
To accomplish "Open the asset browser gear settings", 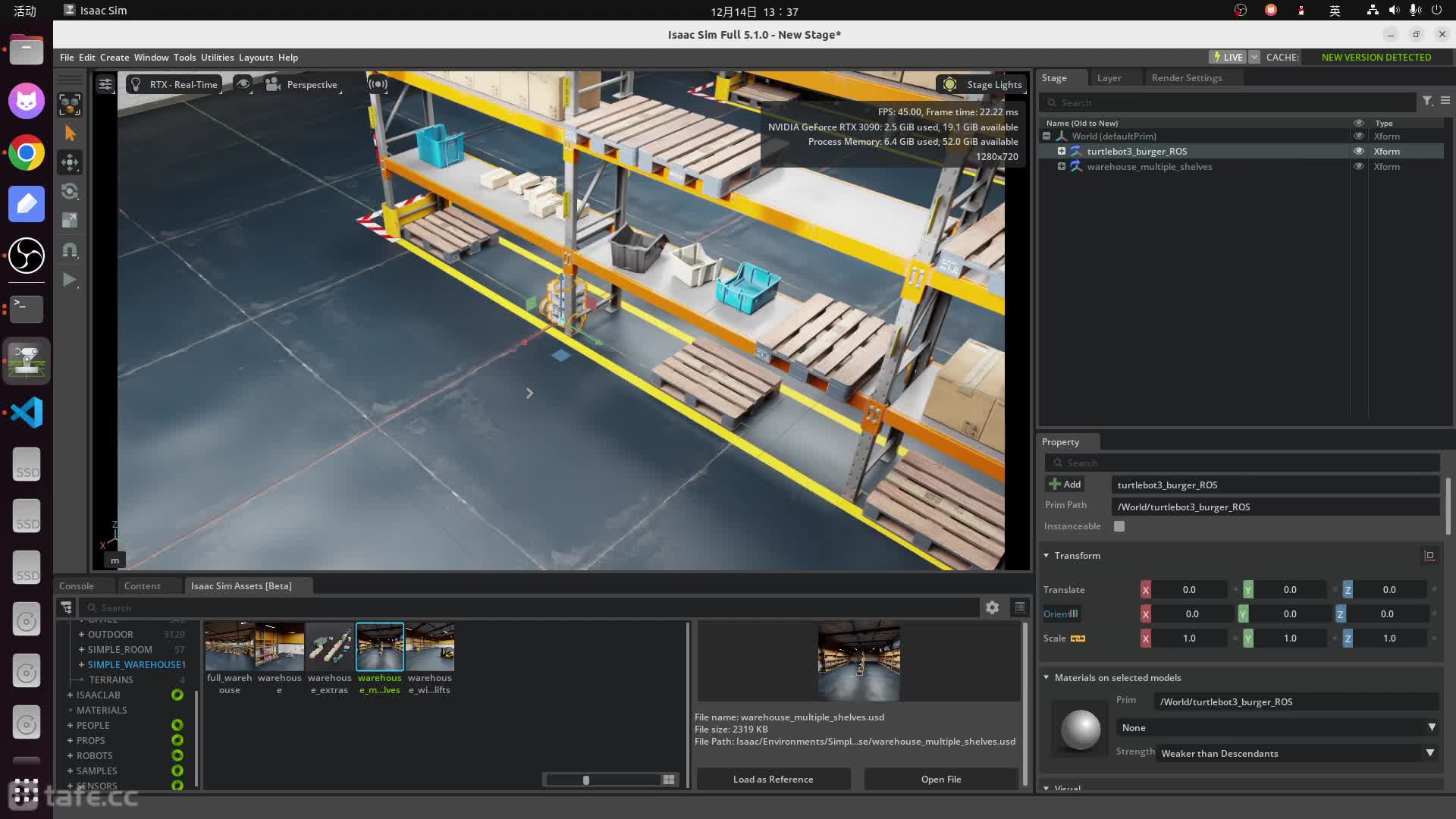I will tap(992, 607).
